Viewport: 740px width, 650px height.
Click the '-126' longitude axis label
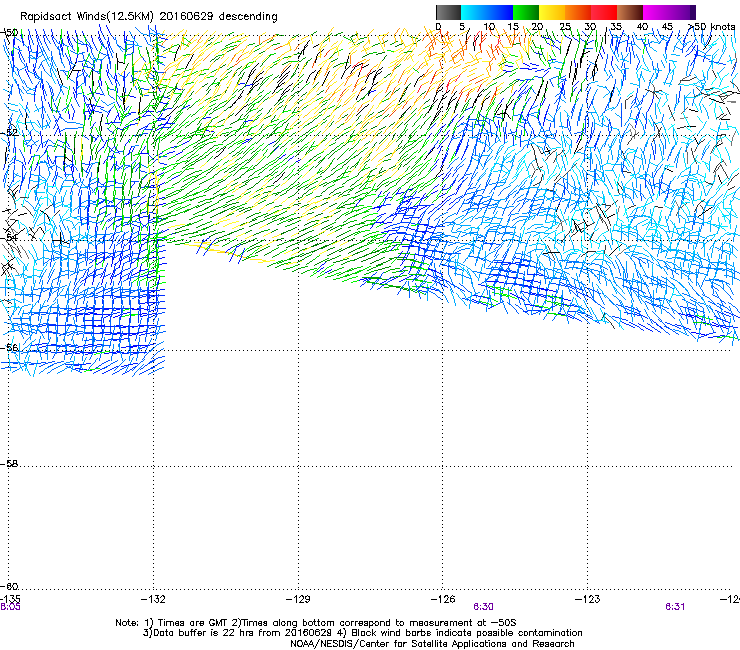(x=443, y=599)
